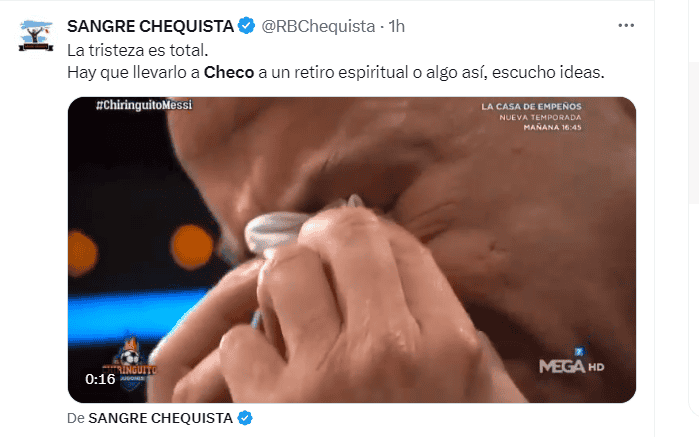Open the @RBChequista handle link
This screenshot has width=699, height=437.
pyautogui.click(x=318, y=26)
